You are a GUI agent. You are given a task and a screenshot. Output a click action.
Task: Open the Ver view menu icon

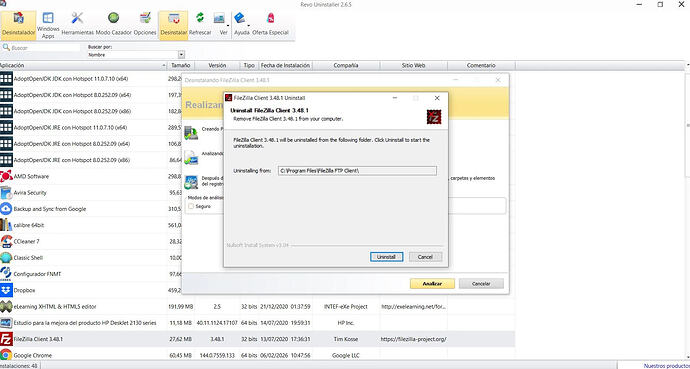coord(223,25)
